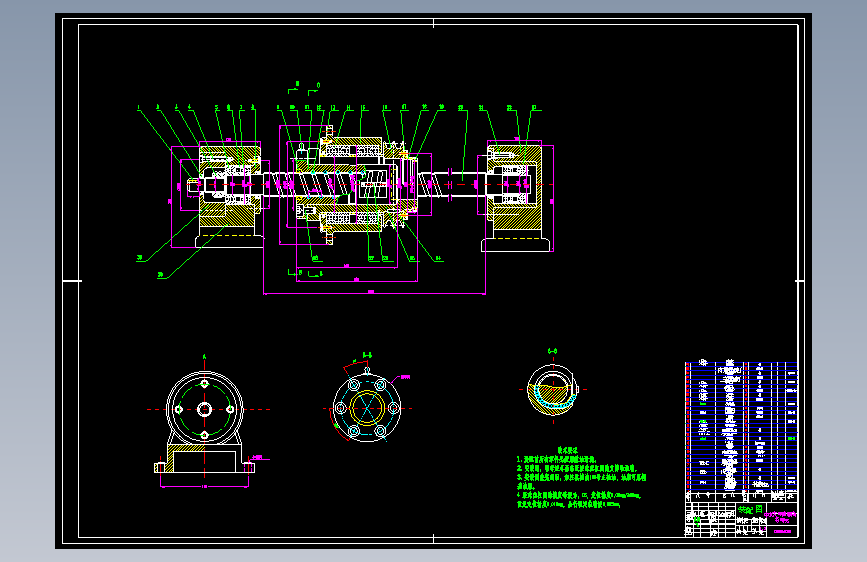Click the last line of technical requirements
This screenshot has width=867, height=562.
click(x=568, y=504)
